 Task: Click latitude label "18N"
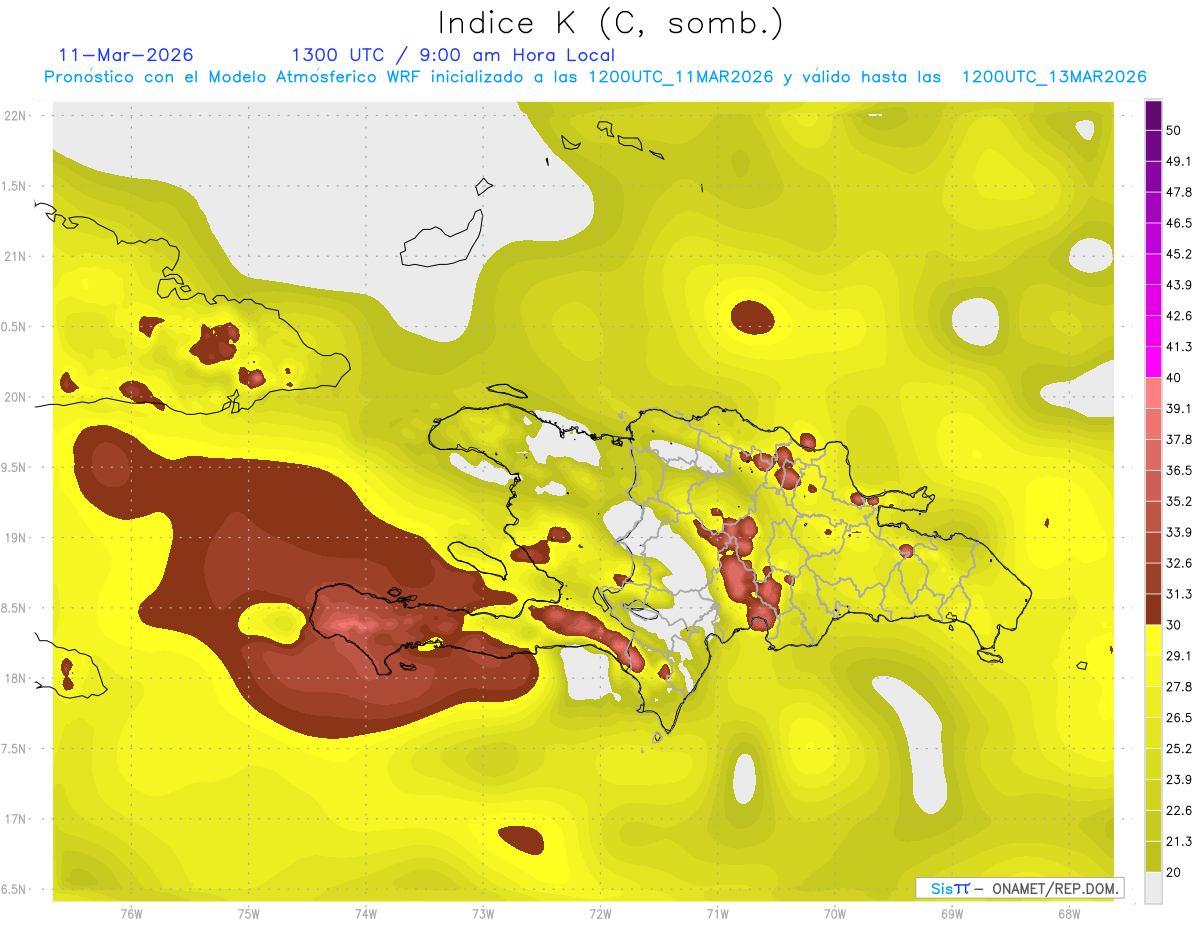15,679
